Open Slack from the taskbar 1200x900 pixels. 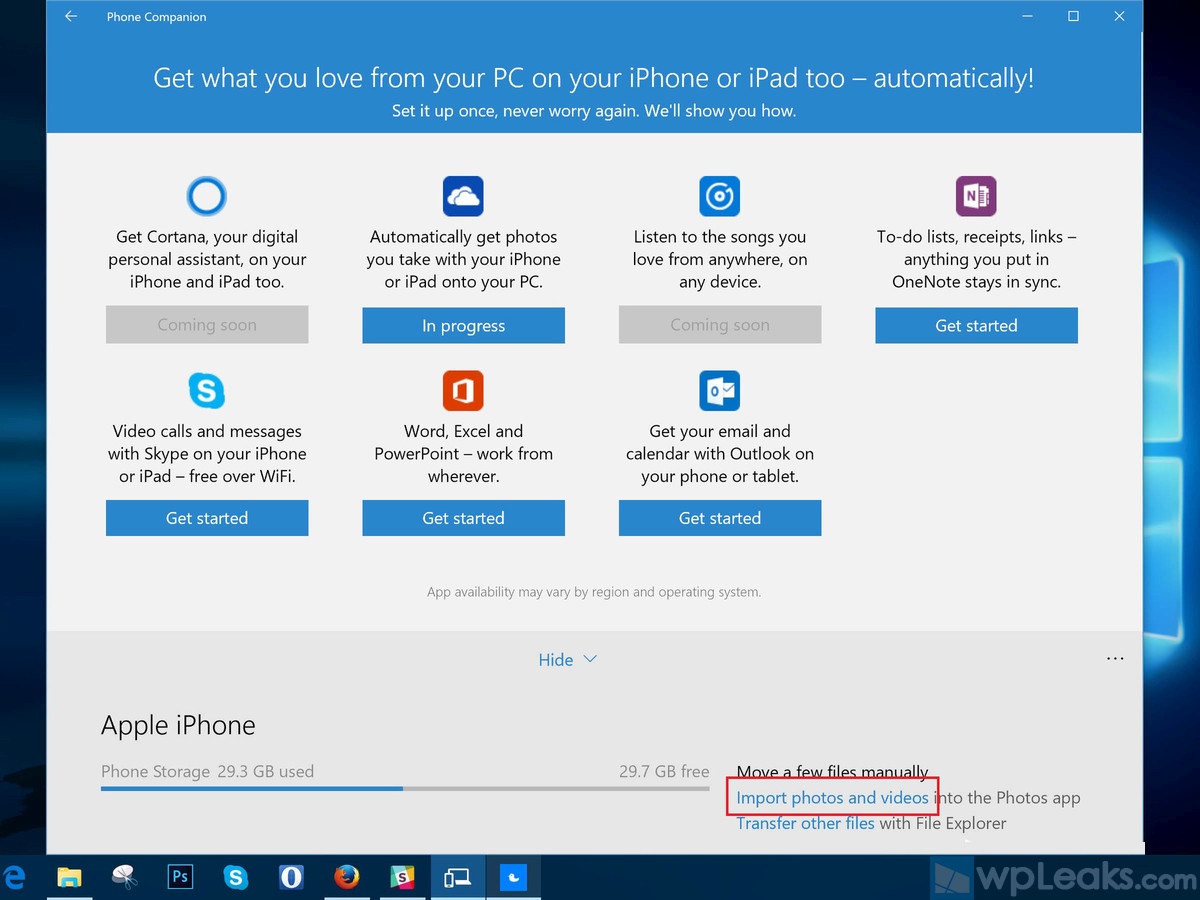pyautogui.click(x=402, y=877)
